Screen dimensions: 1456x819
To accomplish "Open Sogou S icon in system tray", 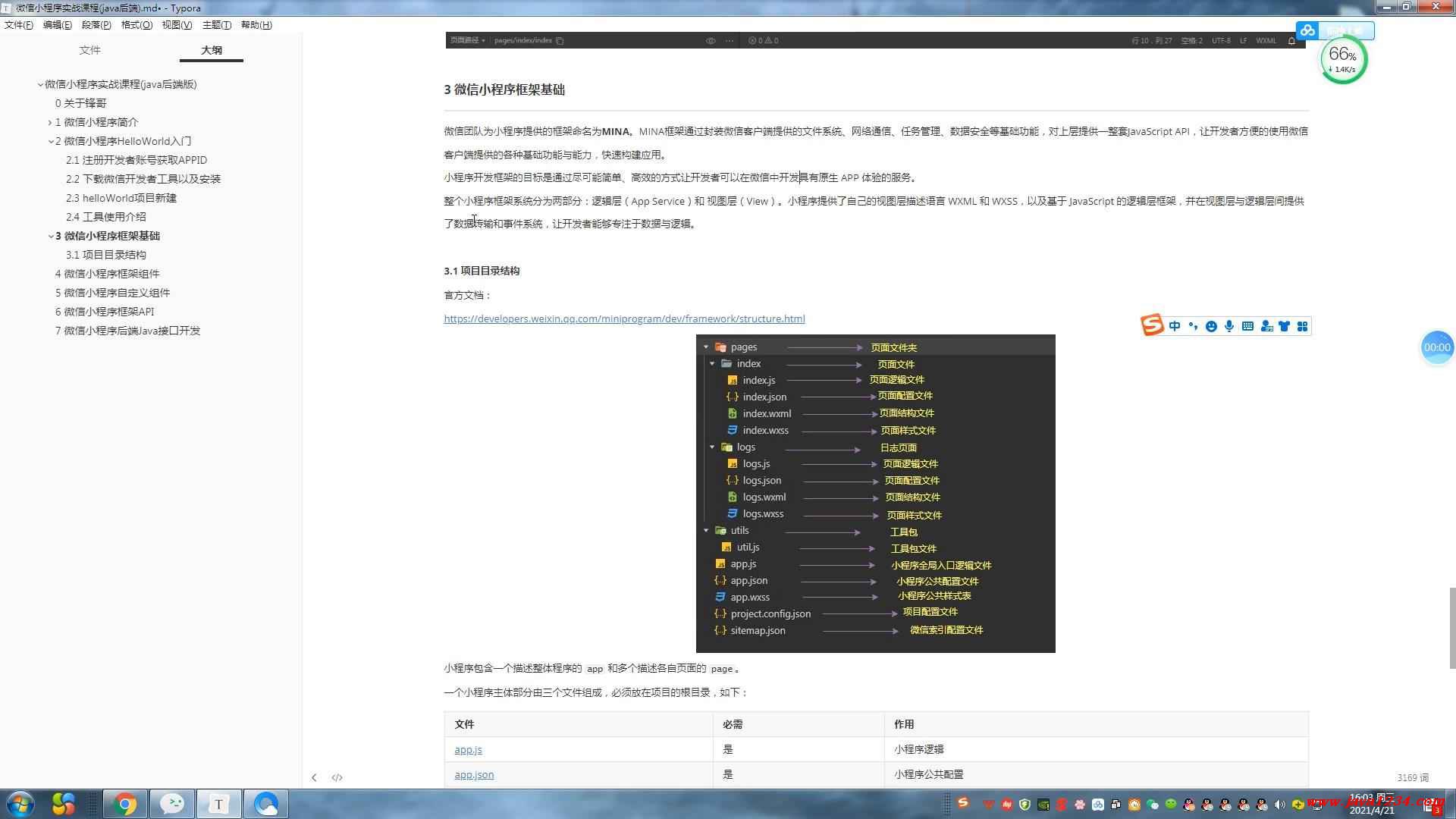I will [963, 802].
